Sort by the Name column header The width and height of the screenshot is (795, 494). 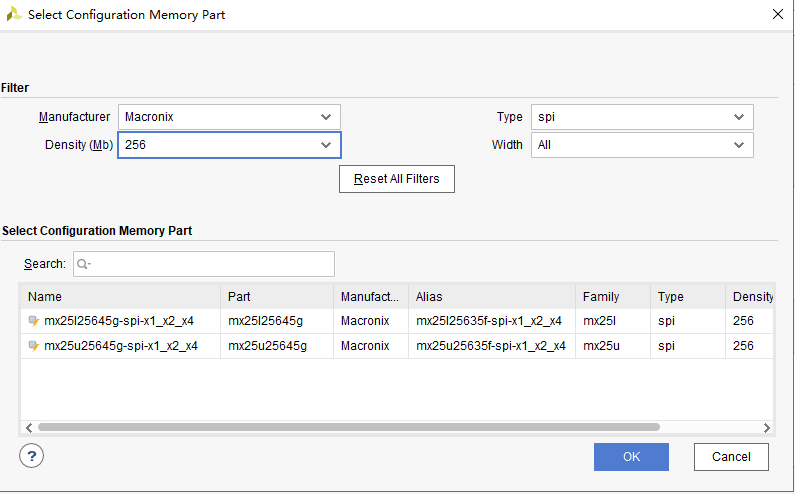coord(120,296)
